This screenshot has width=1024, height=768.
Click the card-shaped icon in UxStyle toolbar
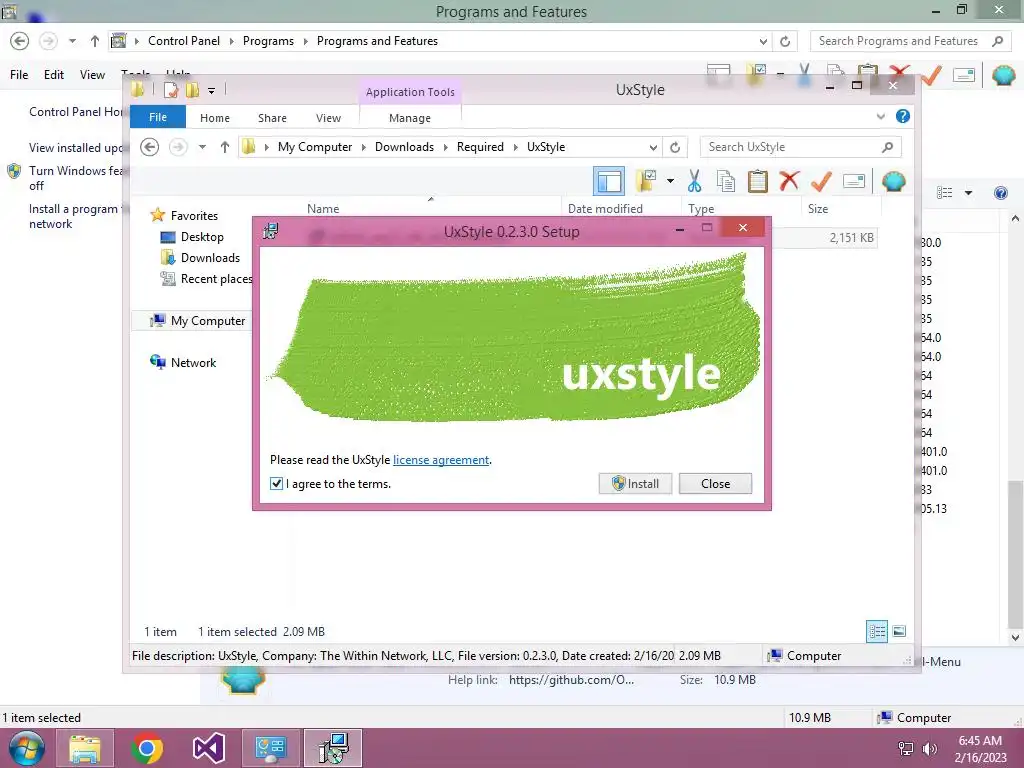click(x=854, y=181)
